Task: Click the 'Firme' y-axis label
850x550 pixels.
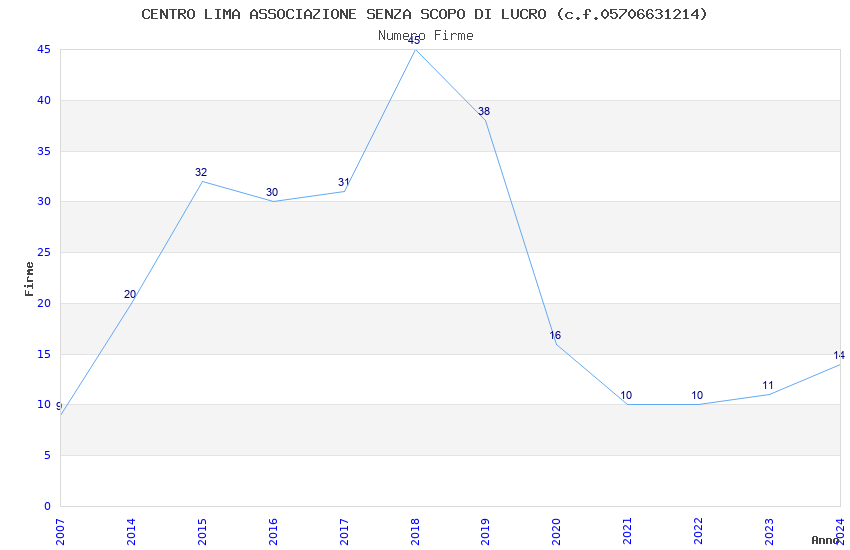Action: [x=29, y=279]
